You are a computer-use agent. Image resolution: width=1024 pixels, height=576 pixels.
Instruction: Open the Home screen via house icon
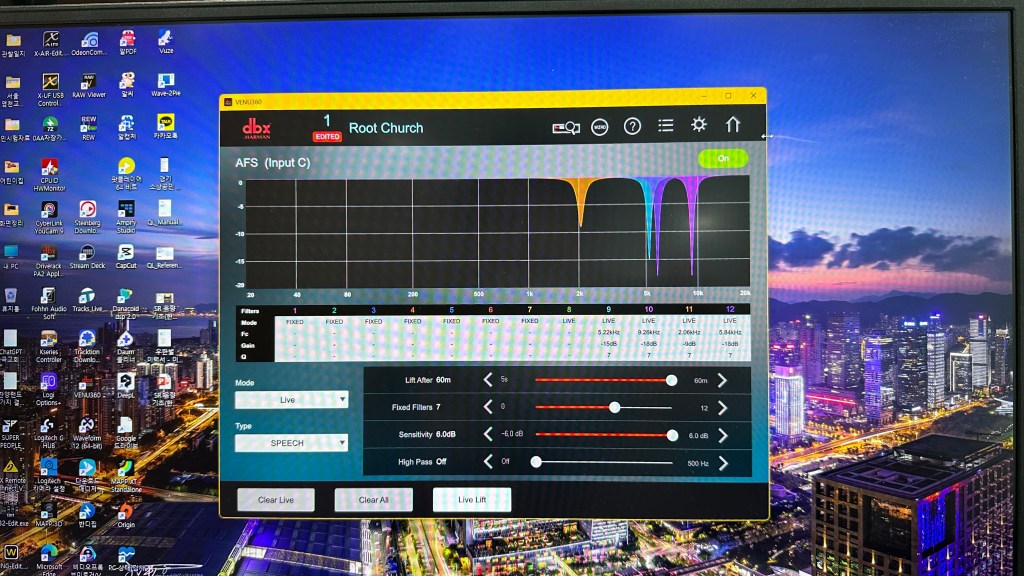(732, 125)
